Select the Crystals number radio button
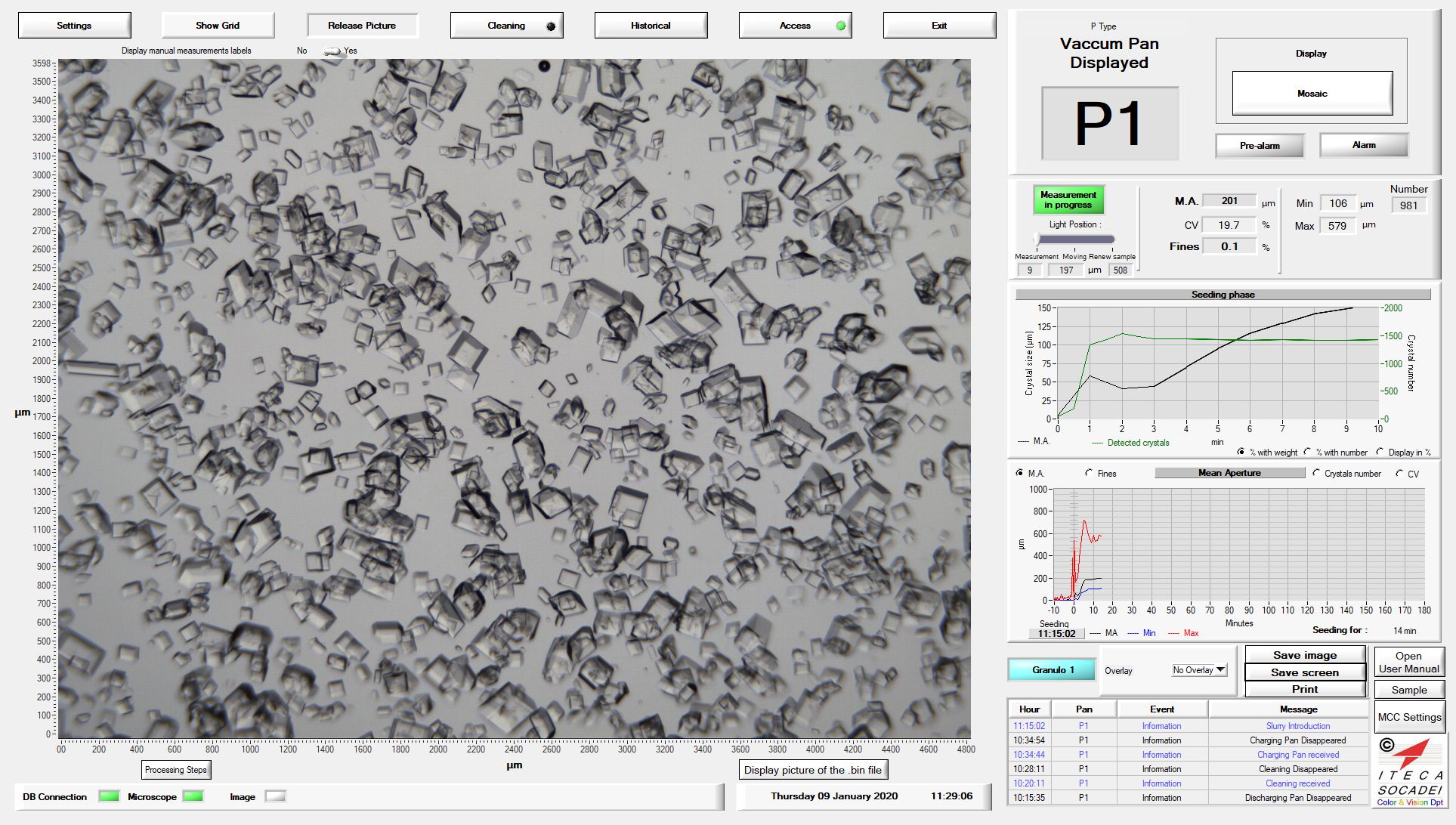This screenshot has height=825, width=1456. 1317,474
